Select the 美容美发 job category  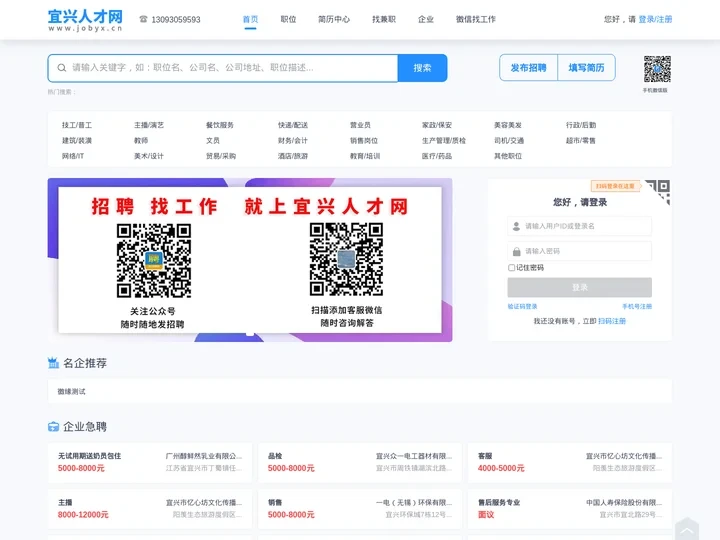click(x=507, y=125)
